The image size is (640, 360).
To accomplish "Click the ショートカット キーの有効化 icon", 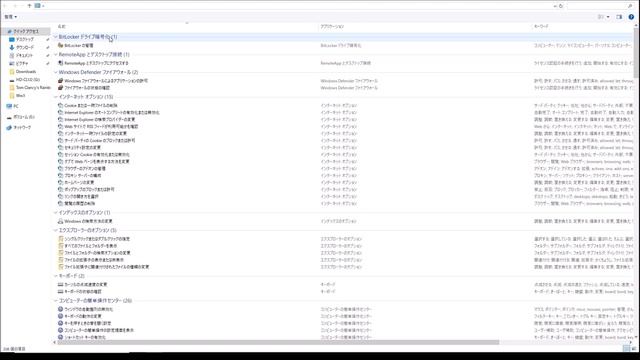I will 60,337.
